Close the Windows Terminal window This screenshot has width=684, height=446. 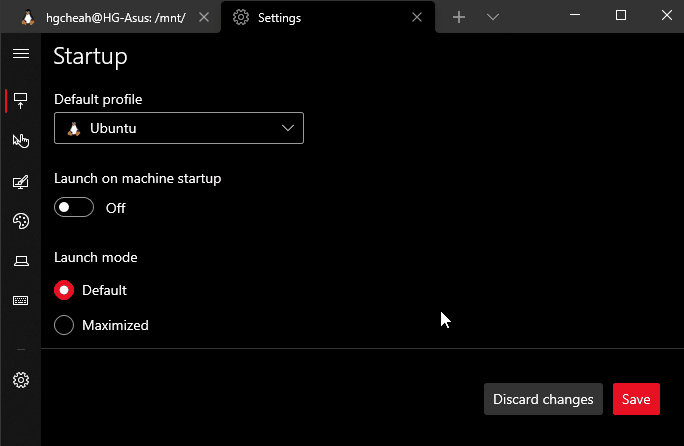[x=667, y=15]
